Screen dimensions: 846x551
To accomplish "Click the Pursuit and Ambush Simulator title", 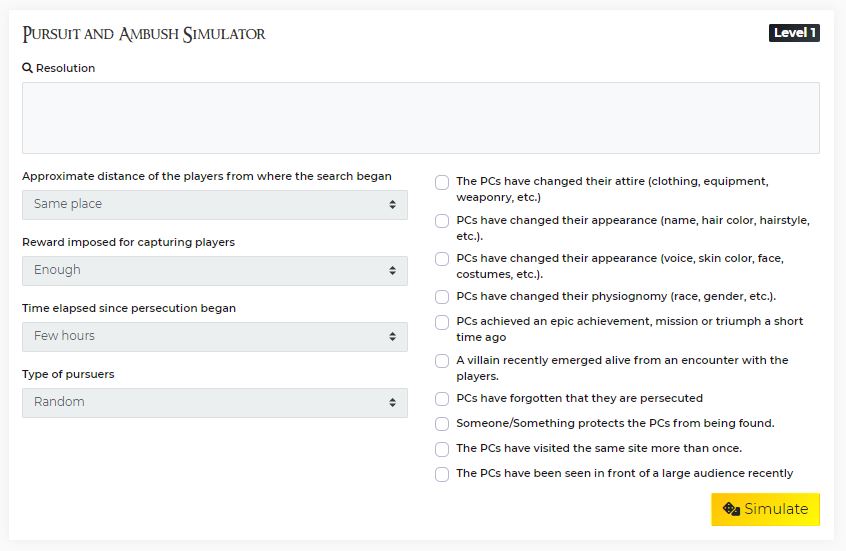I will tap(144, 35).
